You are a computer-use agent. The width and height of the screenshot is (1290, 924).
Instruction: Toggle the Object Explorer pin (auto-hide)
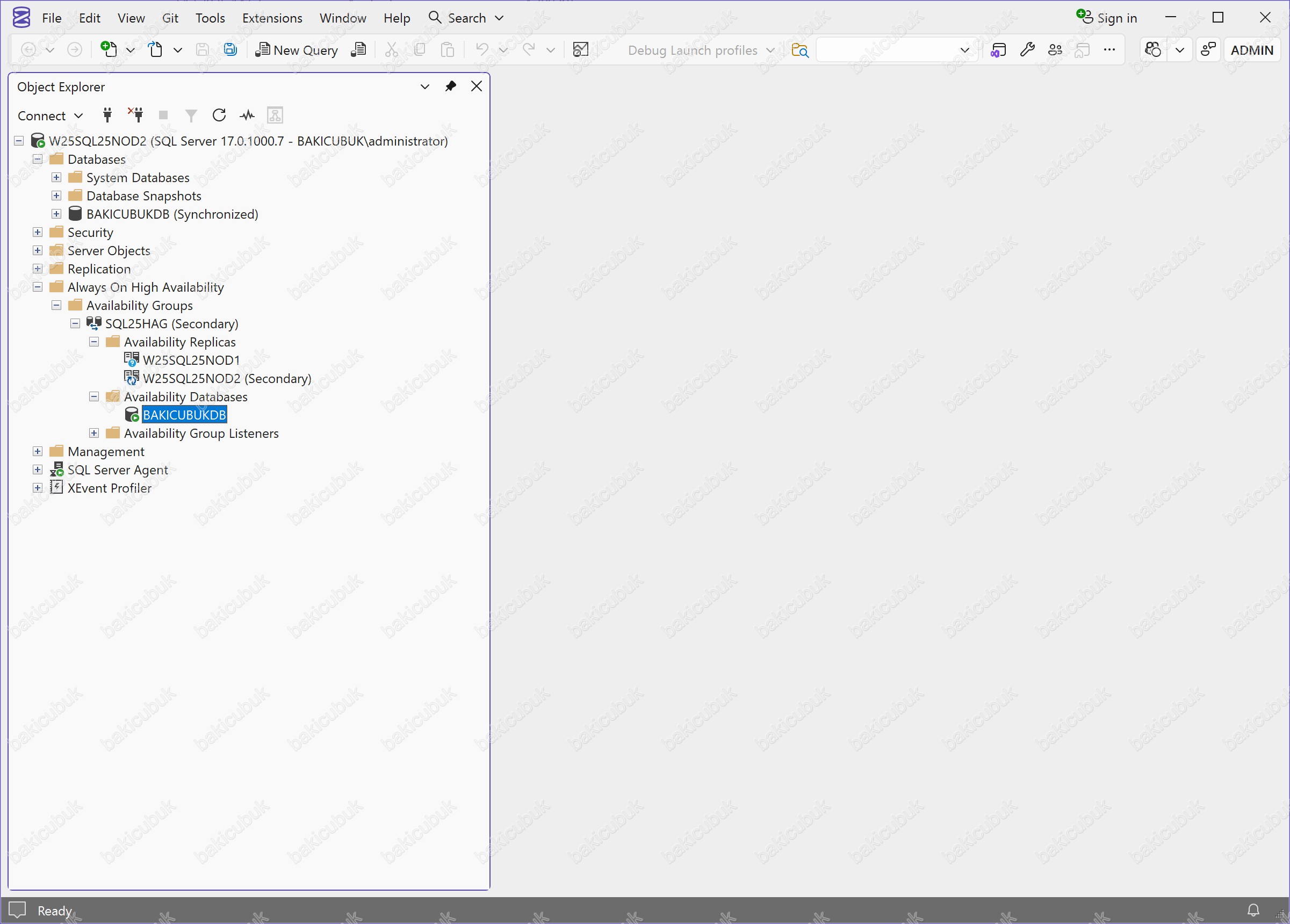click(450, 86)
